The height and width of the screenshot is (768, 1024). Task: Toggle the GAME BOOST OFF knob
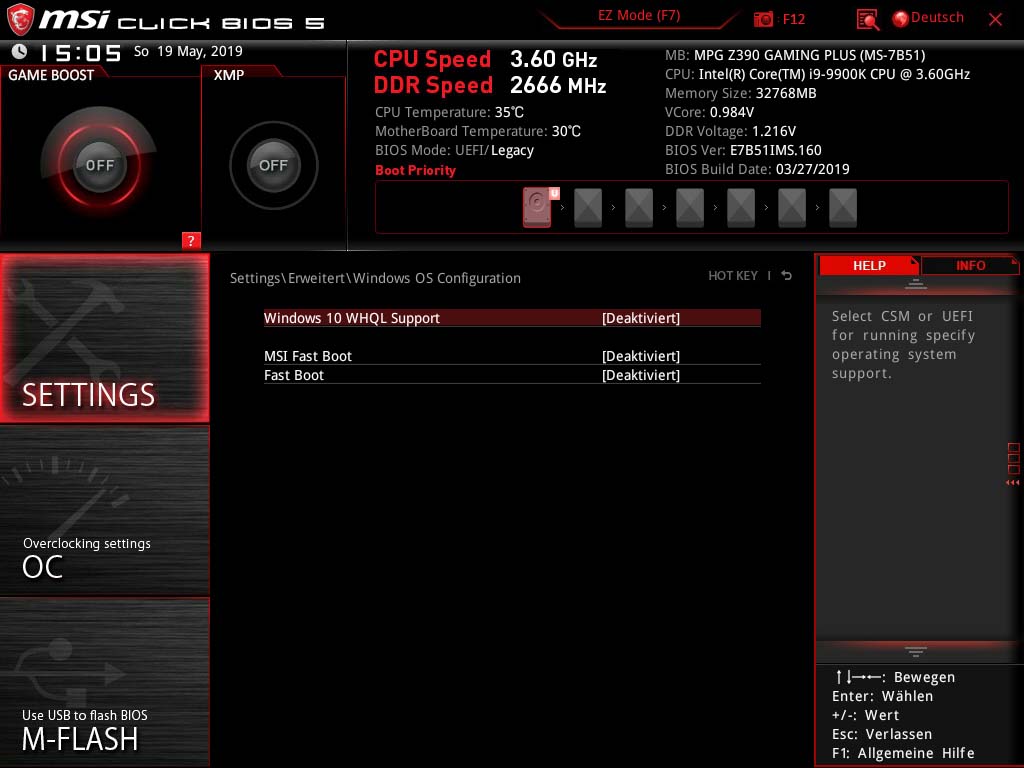(x=99, y=165)
